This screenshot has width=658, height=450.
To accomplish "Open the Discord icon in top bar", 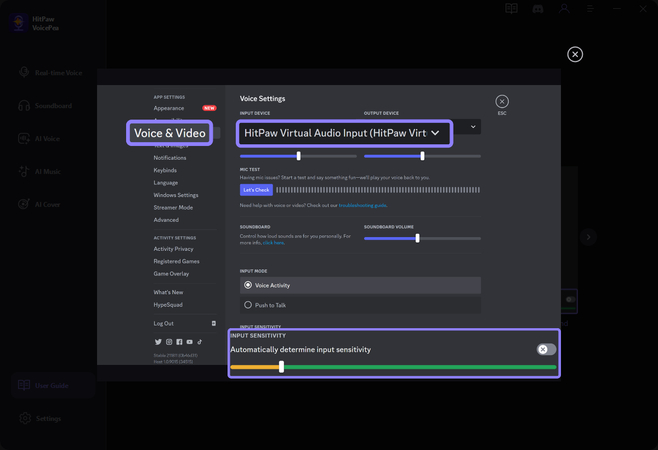I will [x=538, y=9].
